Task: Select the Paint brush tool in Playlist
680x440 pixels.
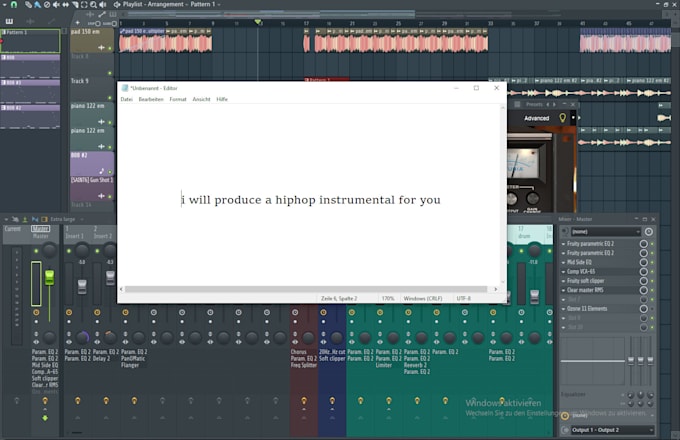Action: [x=37, y=4]
